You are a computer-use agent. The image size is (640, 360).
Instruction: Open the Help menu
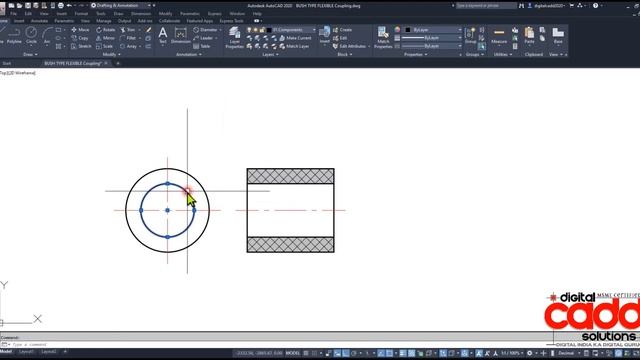click(257, 13)
